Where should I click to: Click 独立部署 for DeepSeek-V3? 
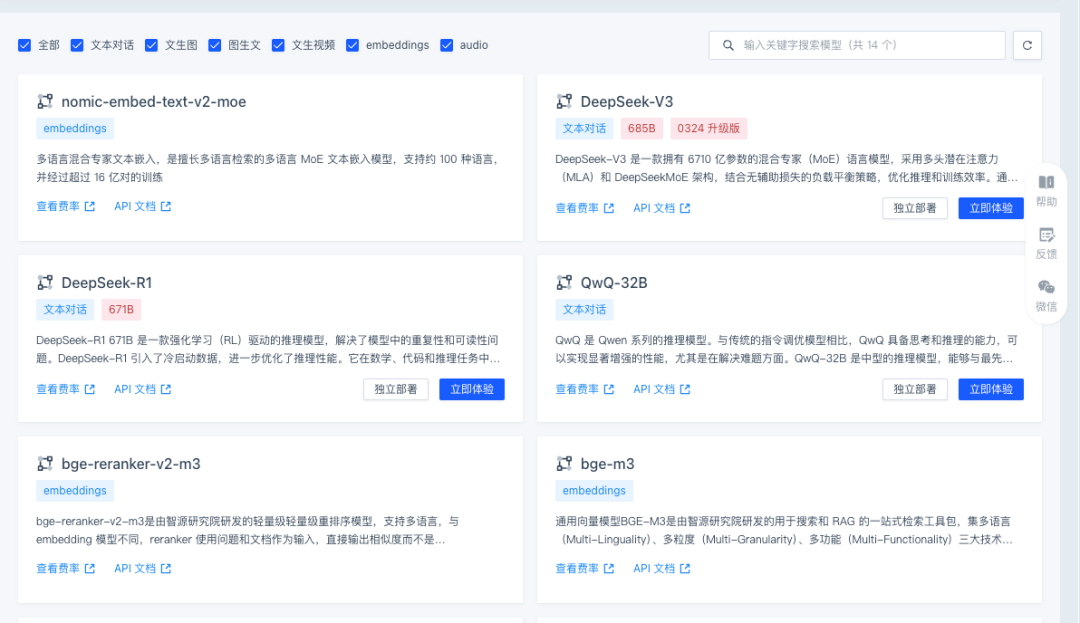coord(915,208)
